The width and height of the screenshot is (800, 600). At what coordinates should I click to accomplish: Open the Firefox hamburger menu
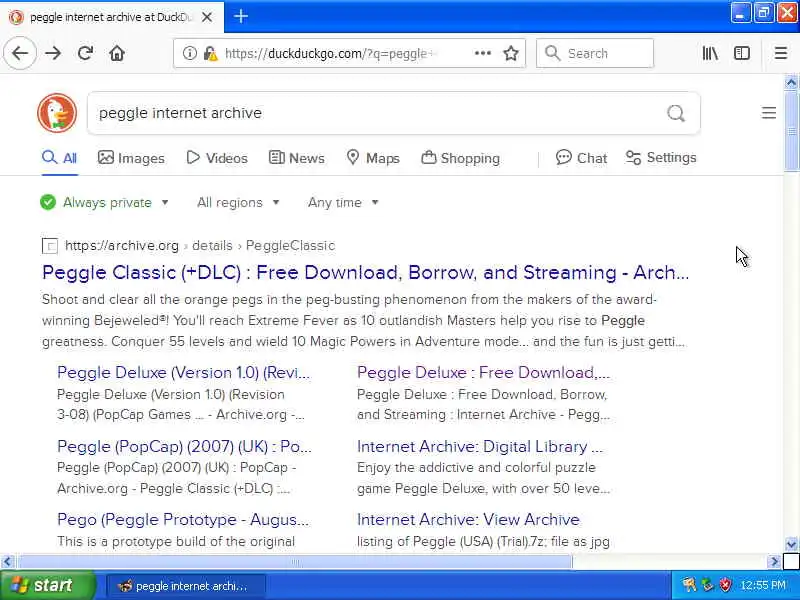(x=781, y=53)
